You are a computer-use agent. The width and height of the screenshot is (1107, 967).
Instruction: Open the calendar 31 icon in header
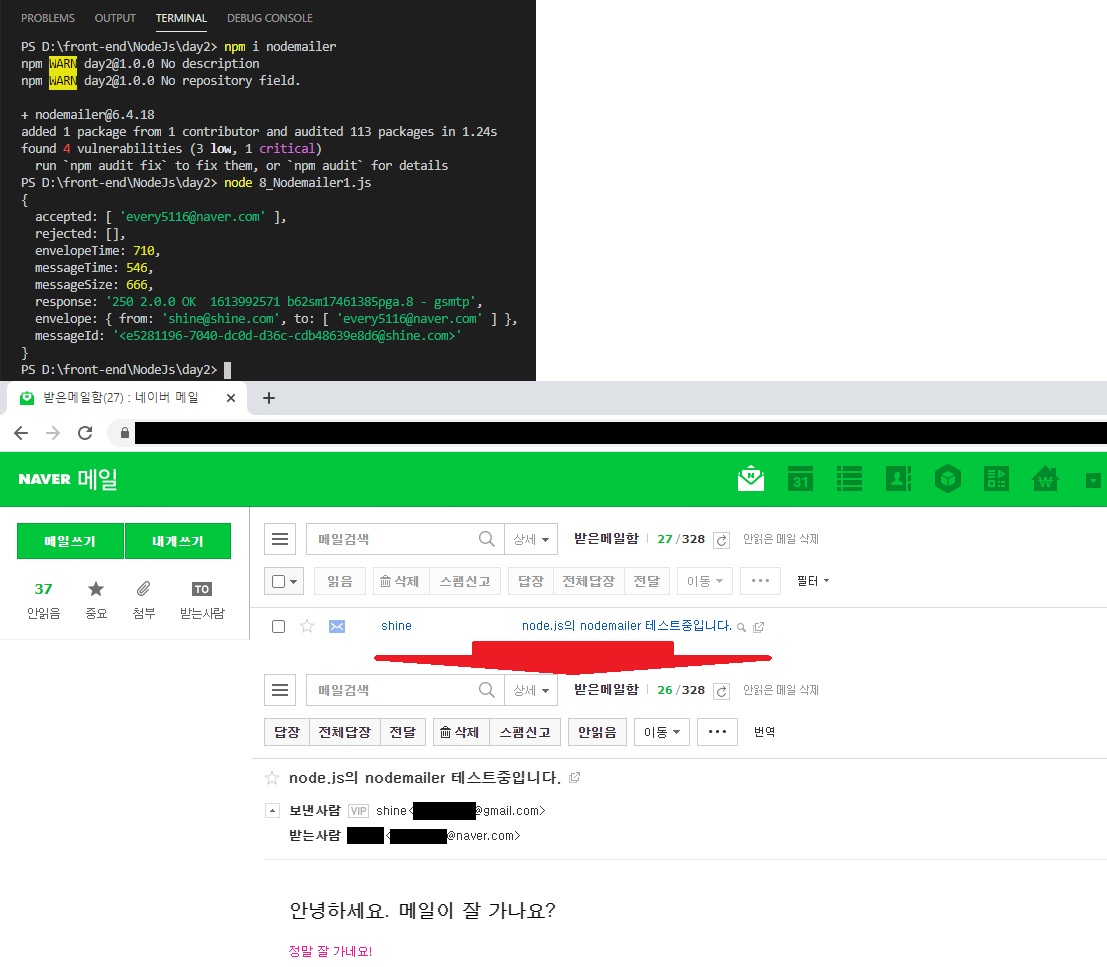click(800, 479)
